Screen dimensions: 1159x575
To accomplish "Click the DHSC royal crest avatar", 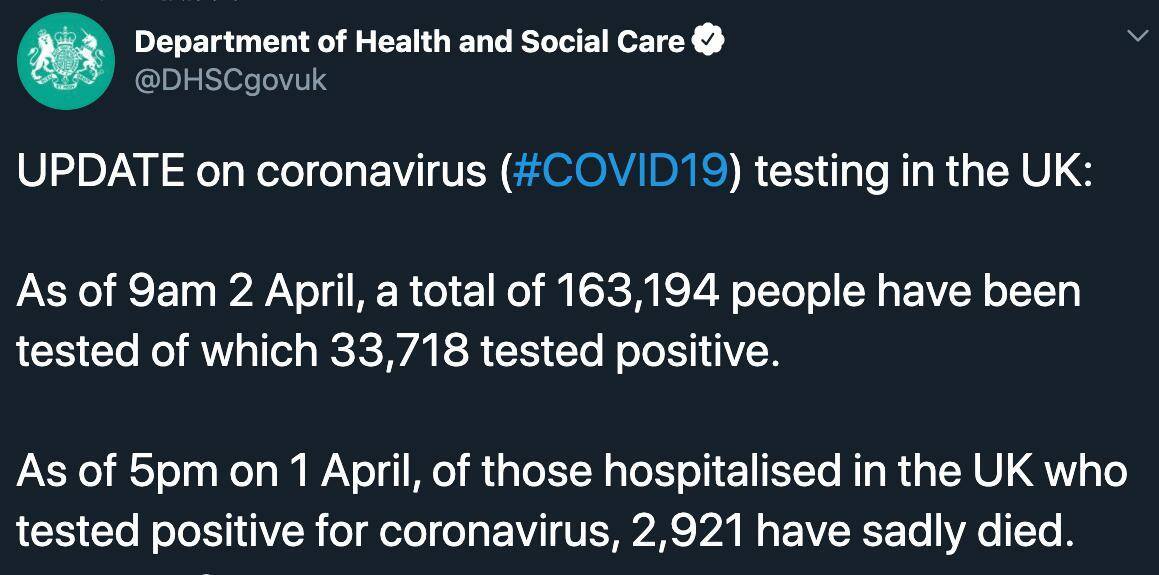I will point(66,61).
